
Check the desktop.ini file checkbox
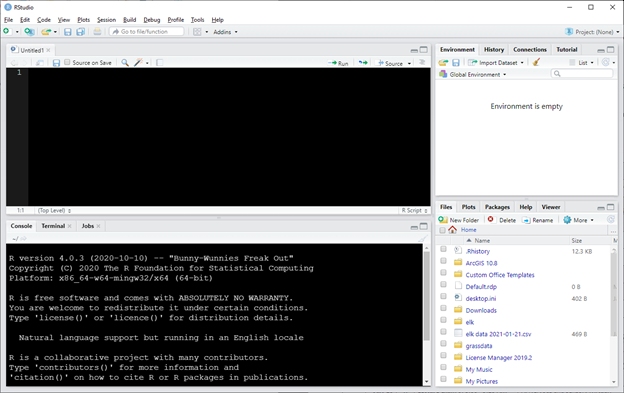443,296
